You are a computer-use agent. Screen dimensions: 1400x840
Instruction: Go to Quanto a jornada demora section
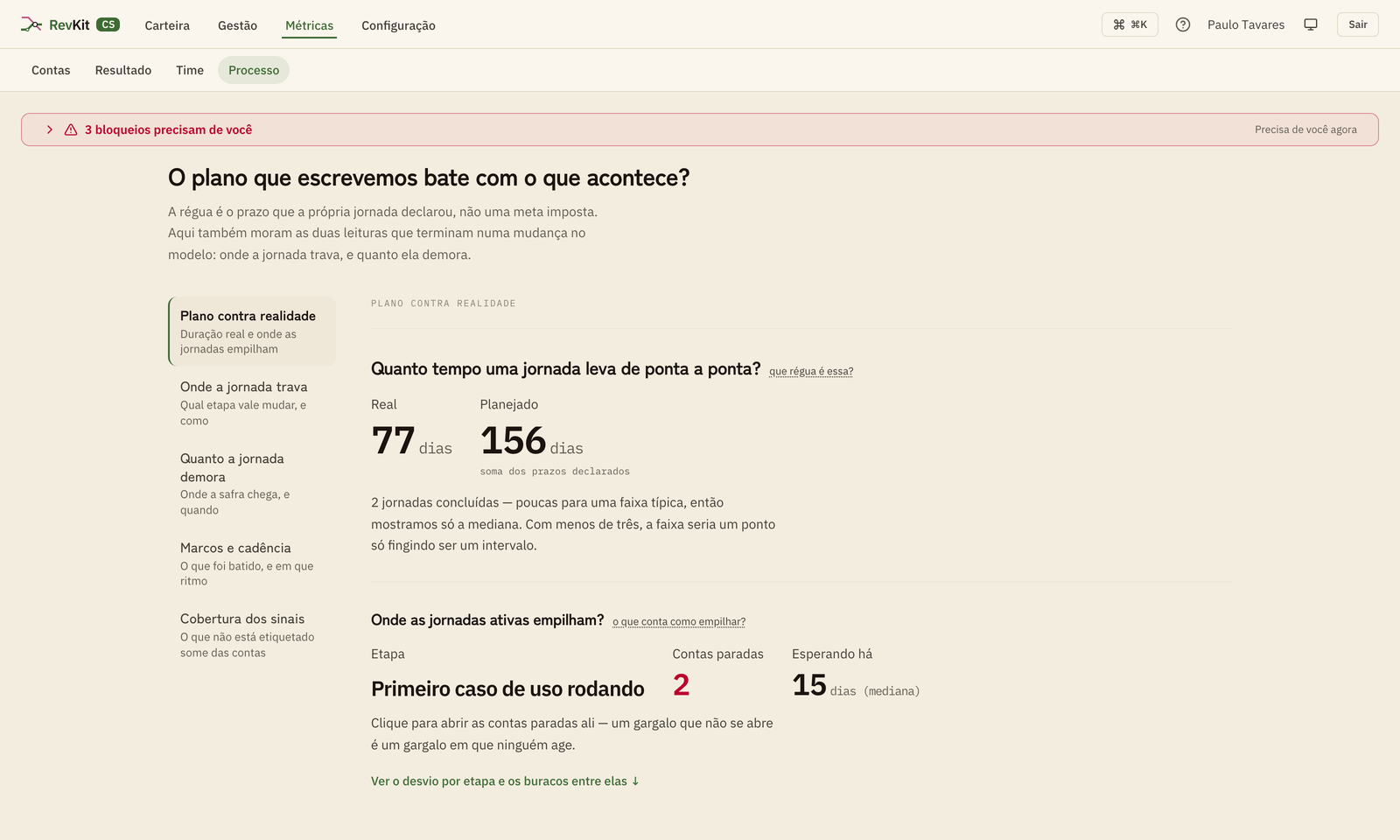(252, 483)
